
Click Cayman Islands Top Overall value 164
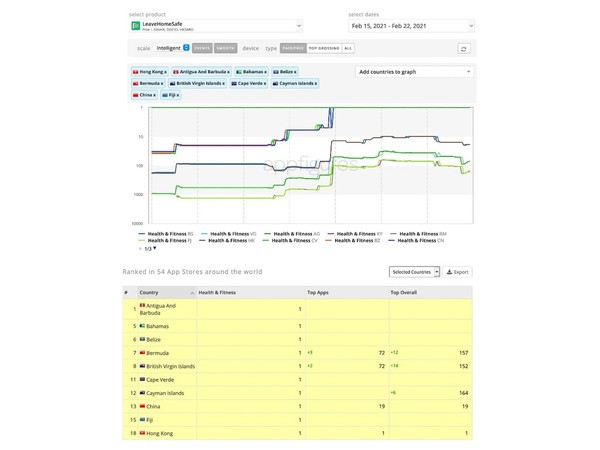[463, 393]
